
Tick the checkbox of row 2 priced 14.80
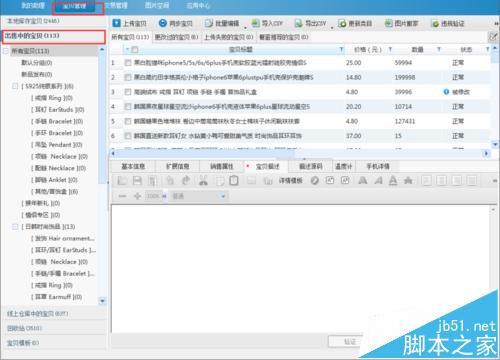tap(128, 77)
